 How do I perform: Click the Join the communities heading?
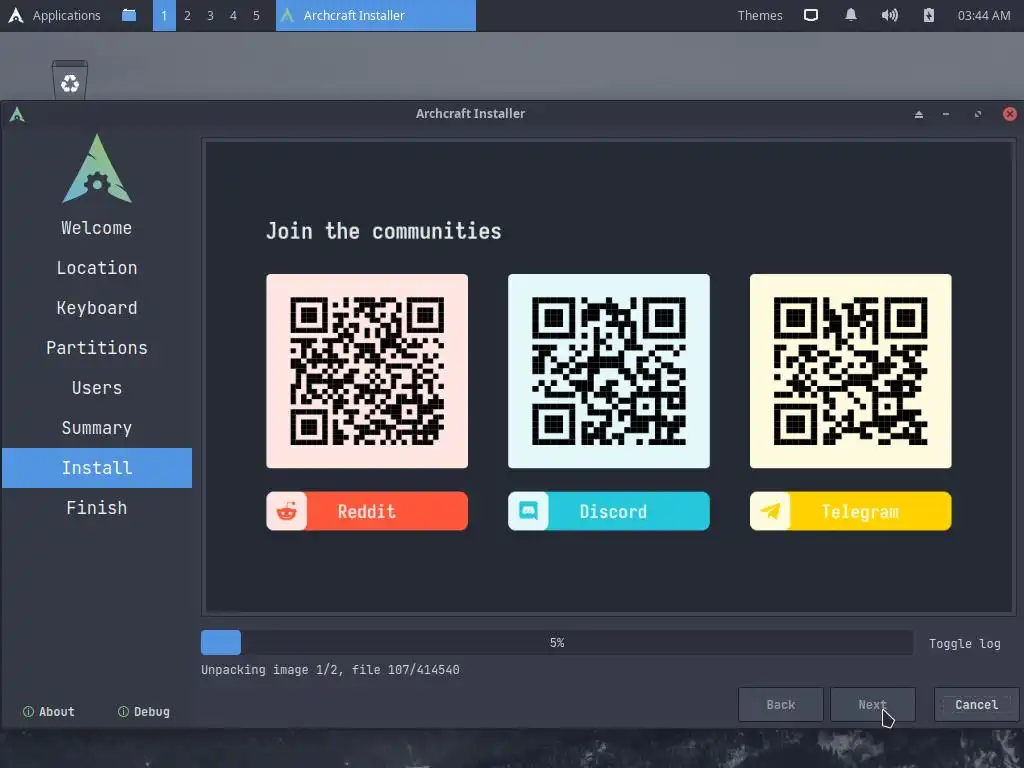(x=383, y=231)
